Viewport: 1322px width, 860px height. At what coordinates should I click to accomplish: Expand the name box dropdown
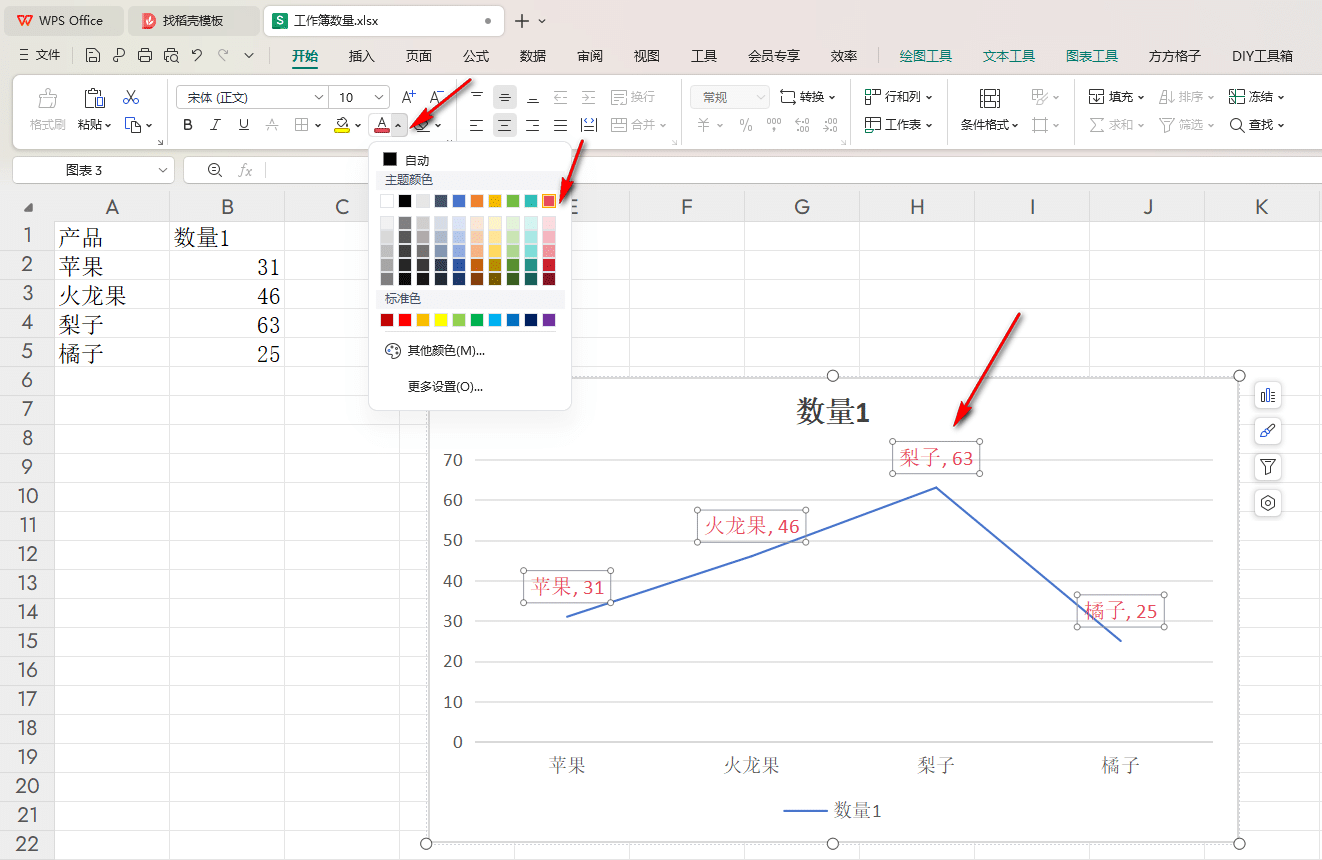(163, 170)
